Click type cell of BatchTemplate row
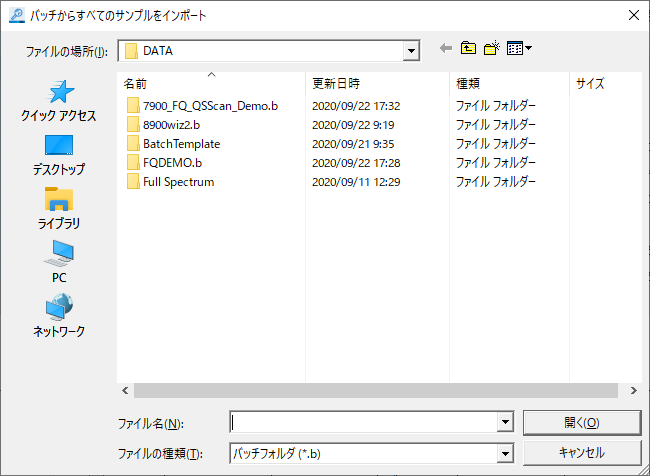 (x=496, y=144)
